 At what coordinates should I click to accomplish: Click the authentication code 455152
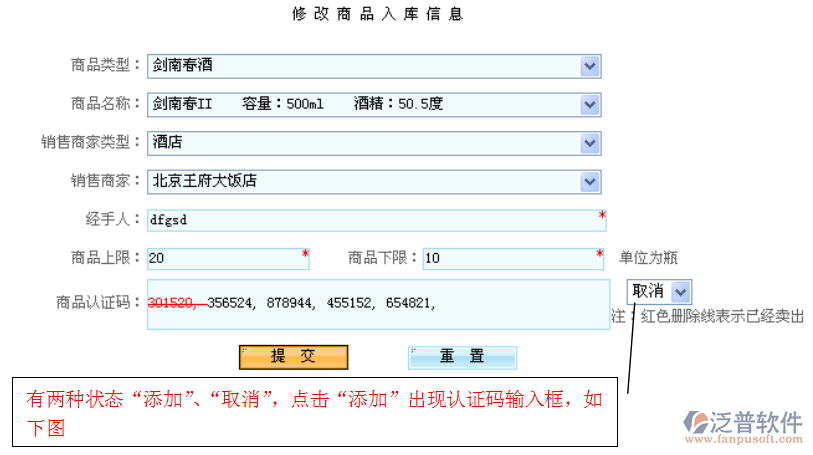pyautogui.click(x=348, y=303)
